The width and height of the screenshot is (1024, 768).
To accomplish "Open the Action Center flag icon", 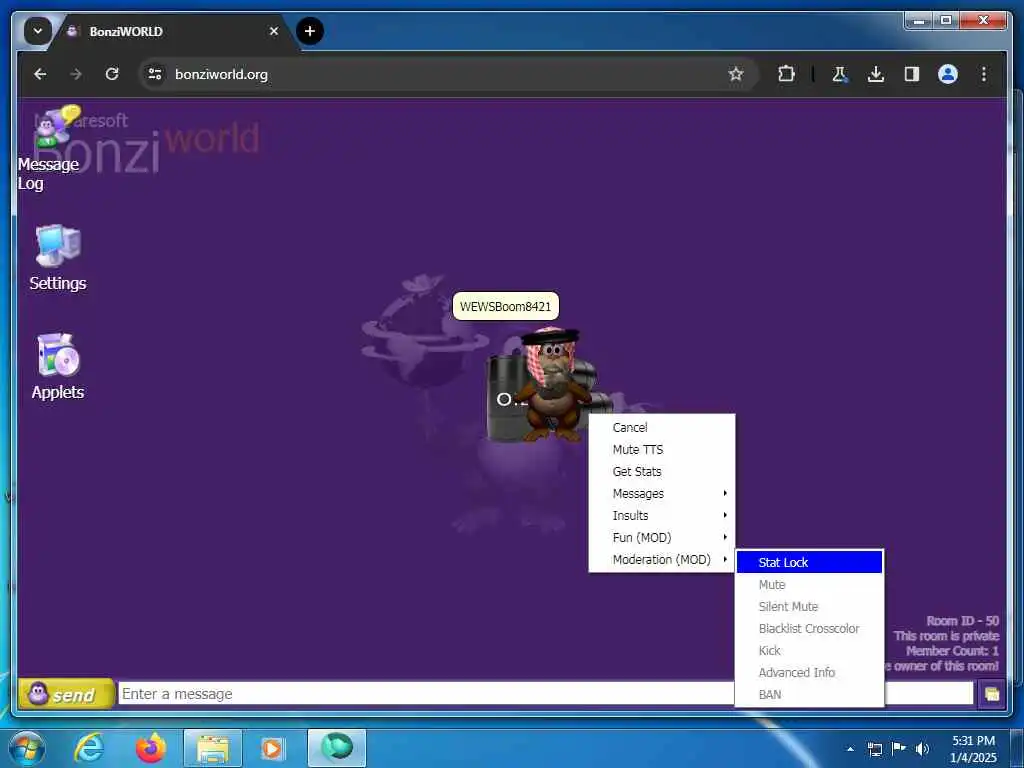I will pyautogui.click(x=899, y=748).
